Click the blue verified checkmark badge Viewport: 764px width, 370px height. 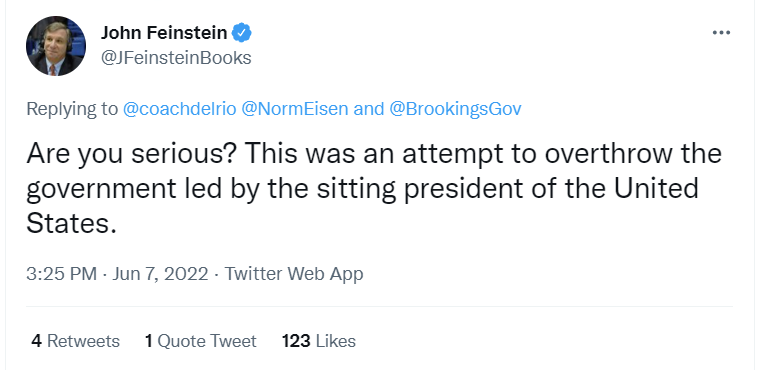pyautogui.click(x=241, y=33)
